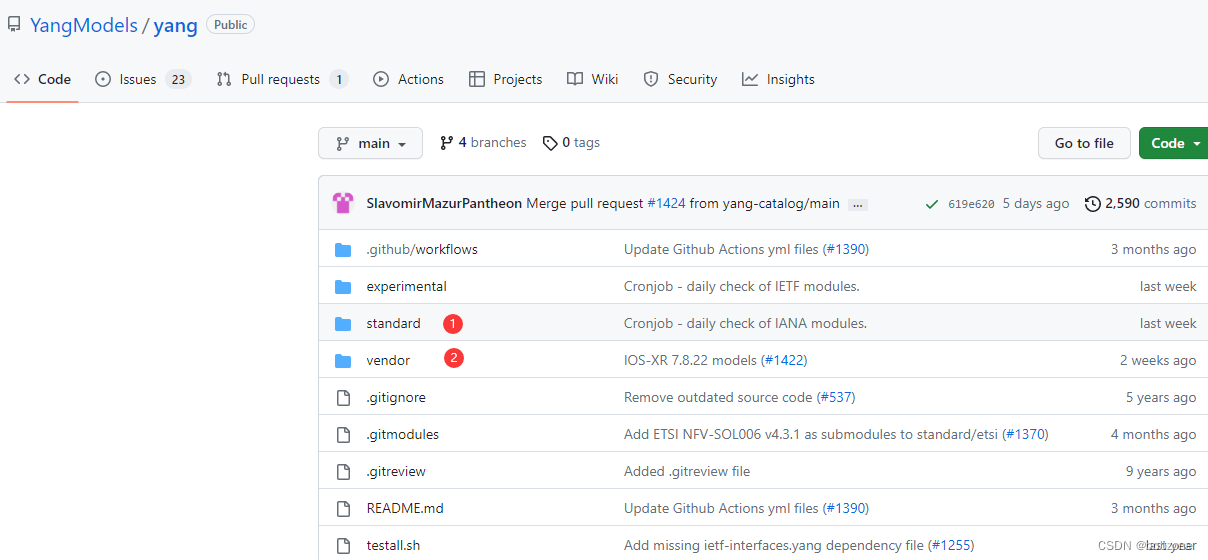Click the folder icon for standard
This screenshot has height=560, width=1208.
point(343,323)
